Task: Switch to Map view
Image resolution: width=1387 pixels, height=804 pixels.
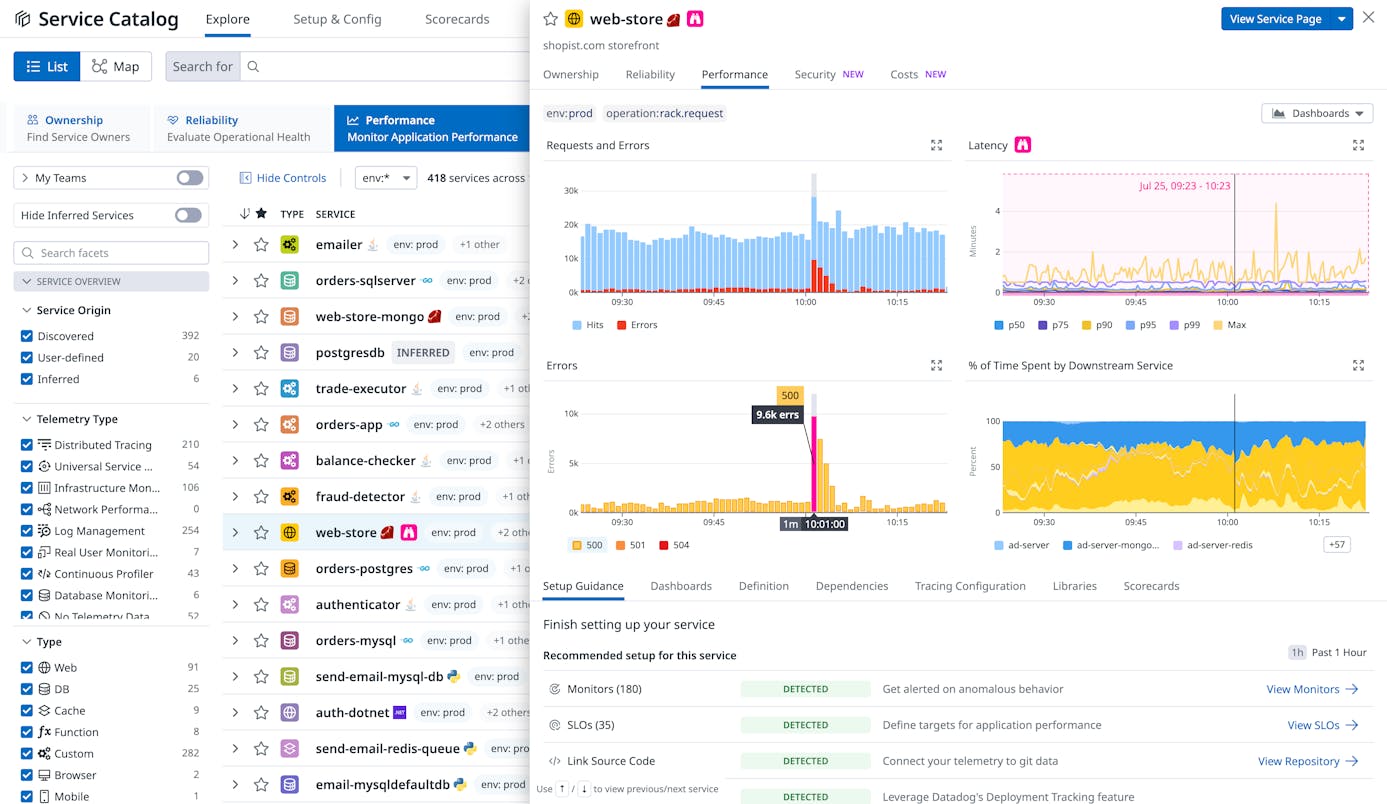Action: pyautogui.click(x=116, y=66)
